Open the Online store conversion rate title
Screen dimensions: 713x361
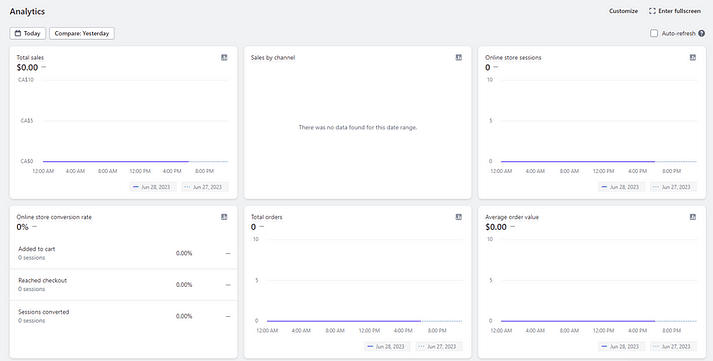coord(54,217)
